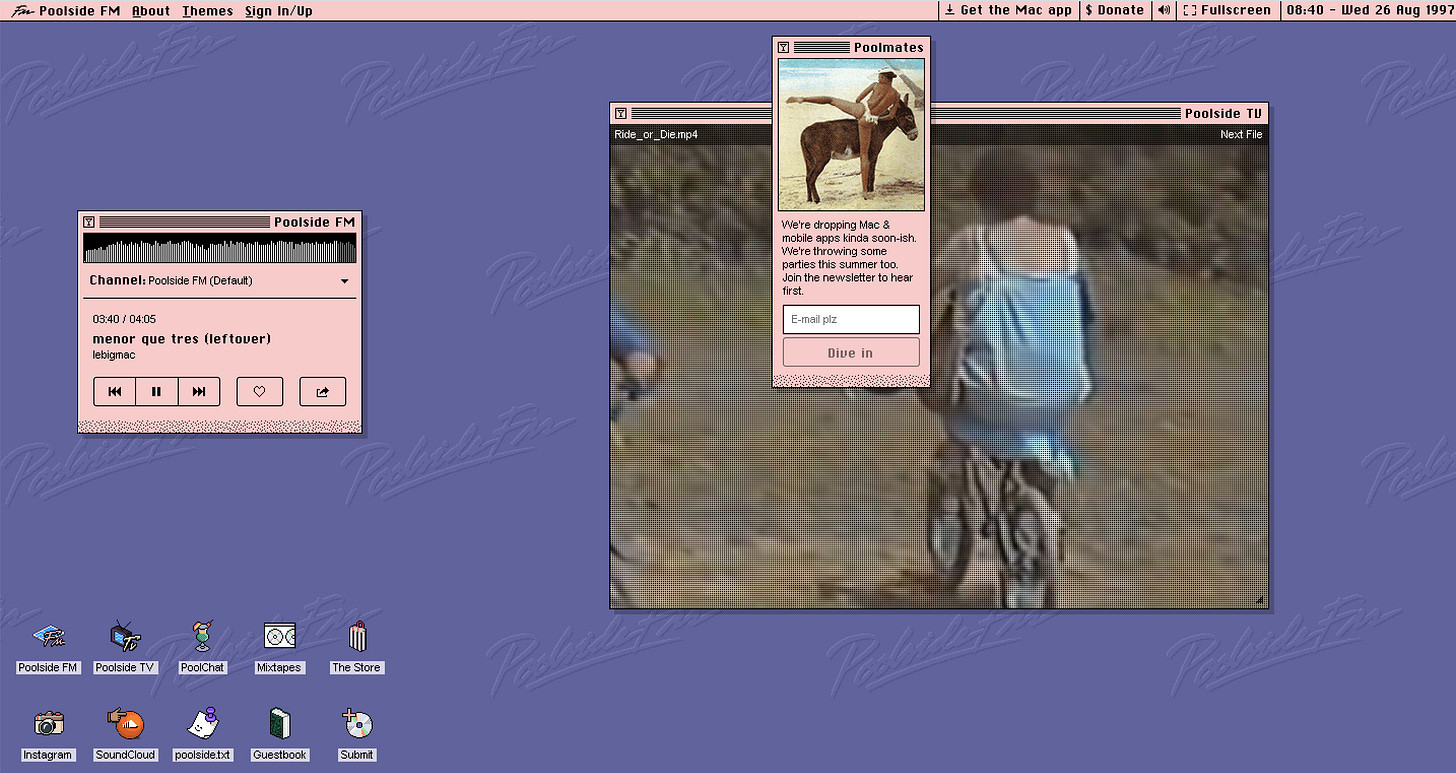This screenshot has height=773, width=1456.
Task: Click the Dive in button
Action: click(851, 352)
